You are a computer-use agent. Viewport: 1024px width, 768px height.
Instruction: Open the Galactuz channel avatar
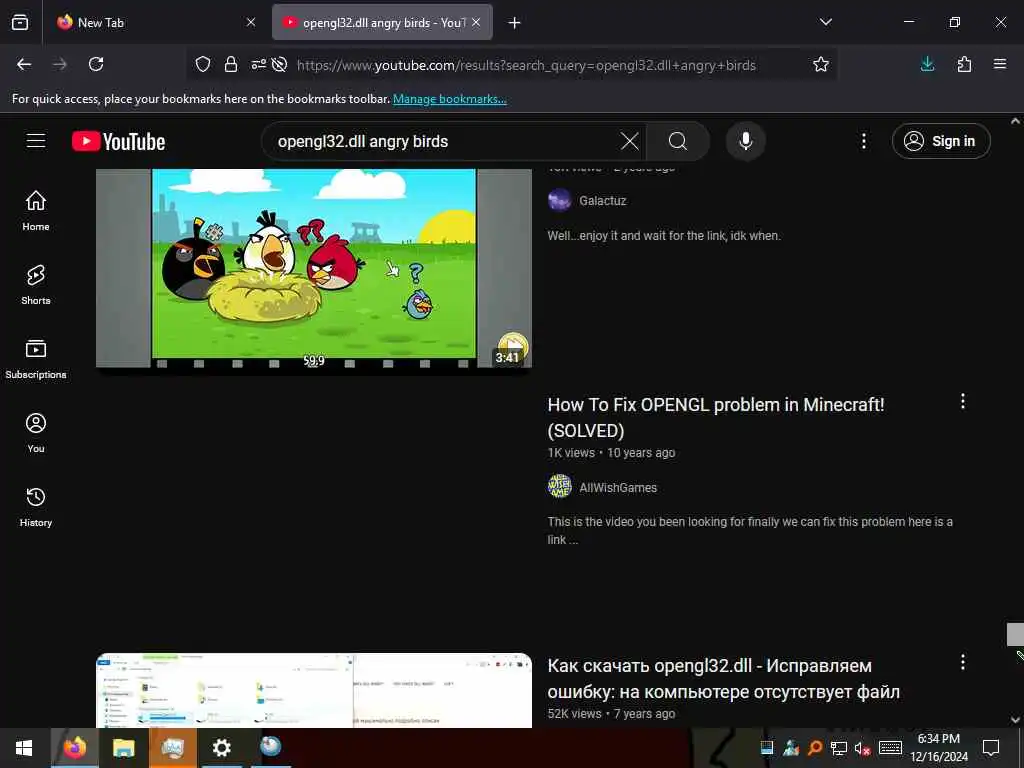[x=560, y=200]
